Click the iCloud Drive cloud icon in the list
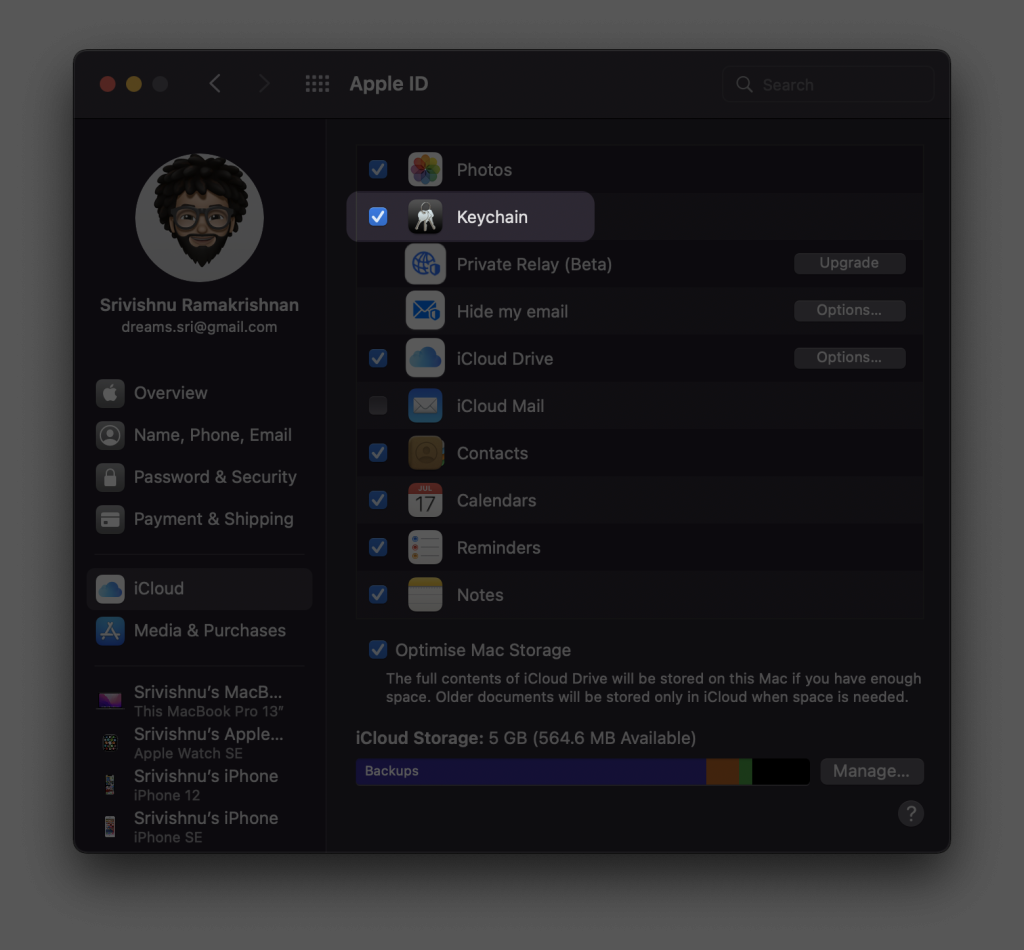Viewport: 1024px width, 950px height. coord(425,358)
